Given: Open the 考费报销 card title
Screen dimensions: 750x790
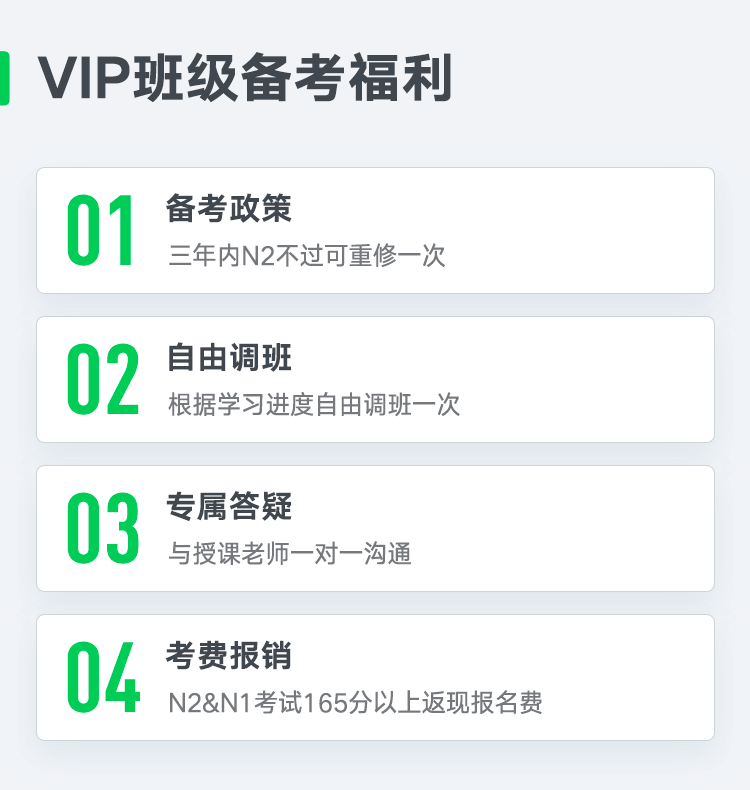Looking at the screenshot, I should click(229, 655).
